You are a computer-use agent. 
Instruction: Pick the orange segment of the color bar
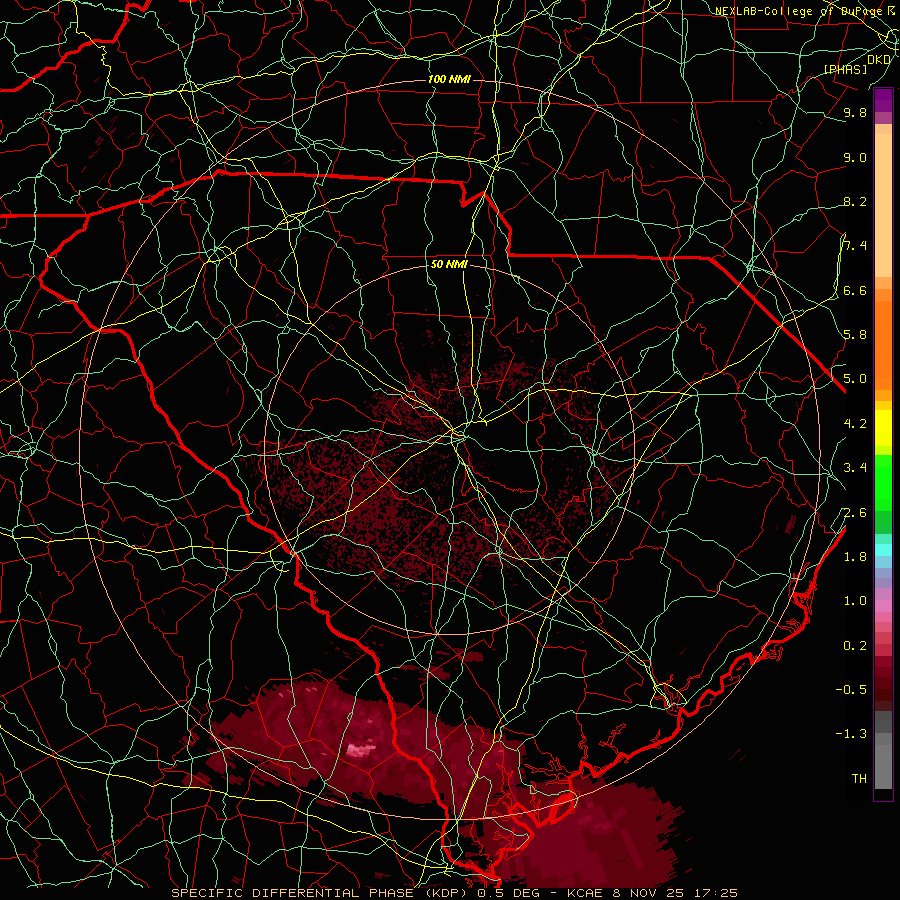(x=883, y=344)
